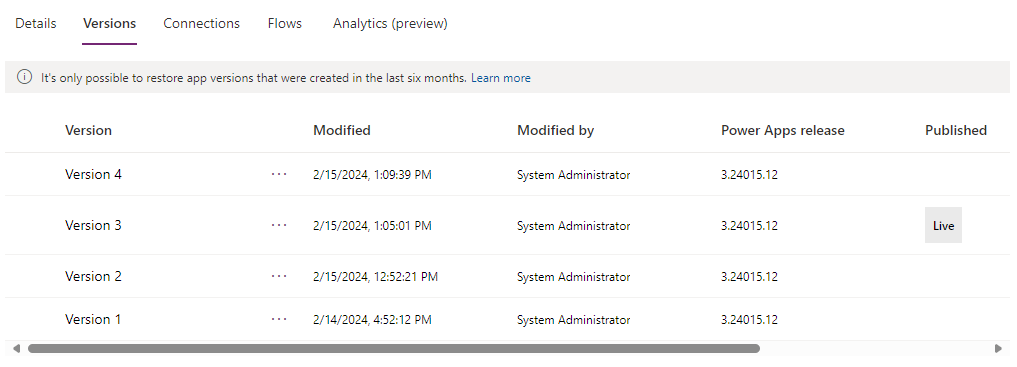Sort by the Version column header

click(x=88, y=130)
